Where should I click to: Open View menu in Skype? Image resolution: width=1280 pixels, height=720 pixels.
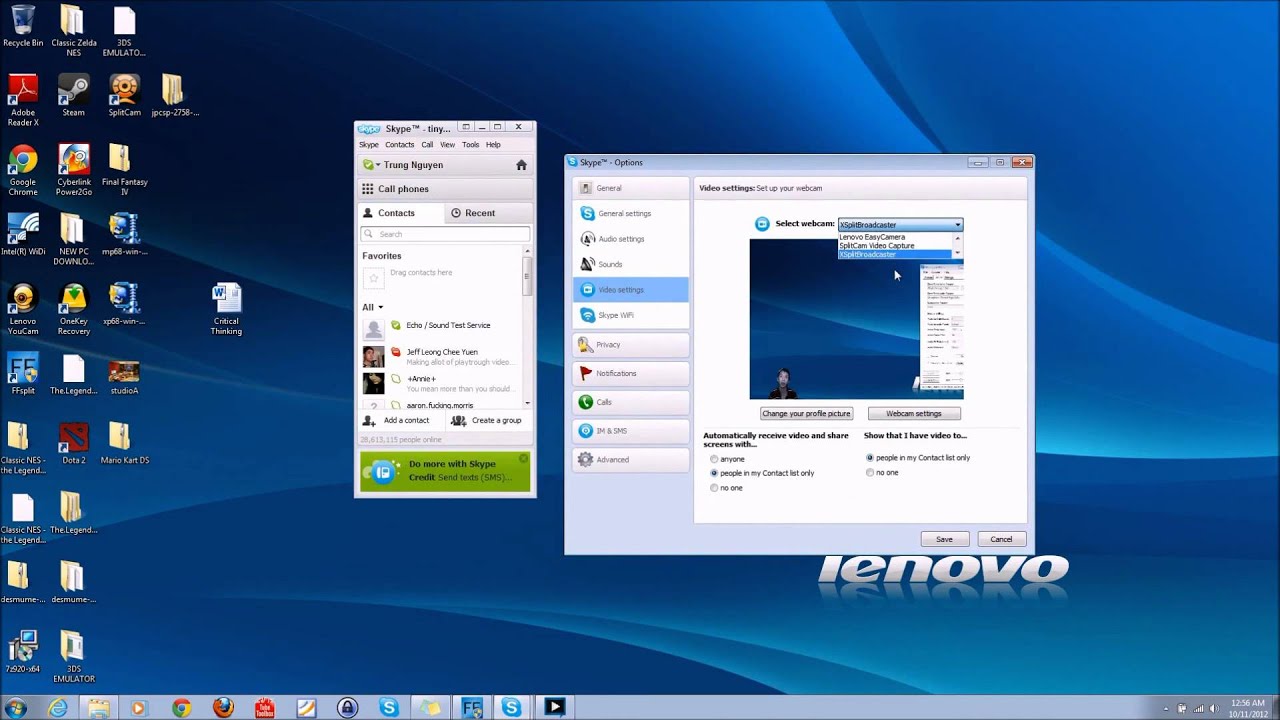[x=447, y=145]
